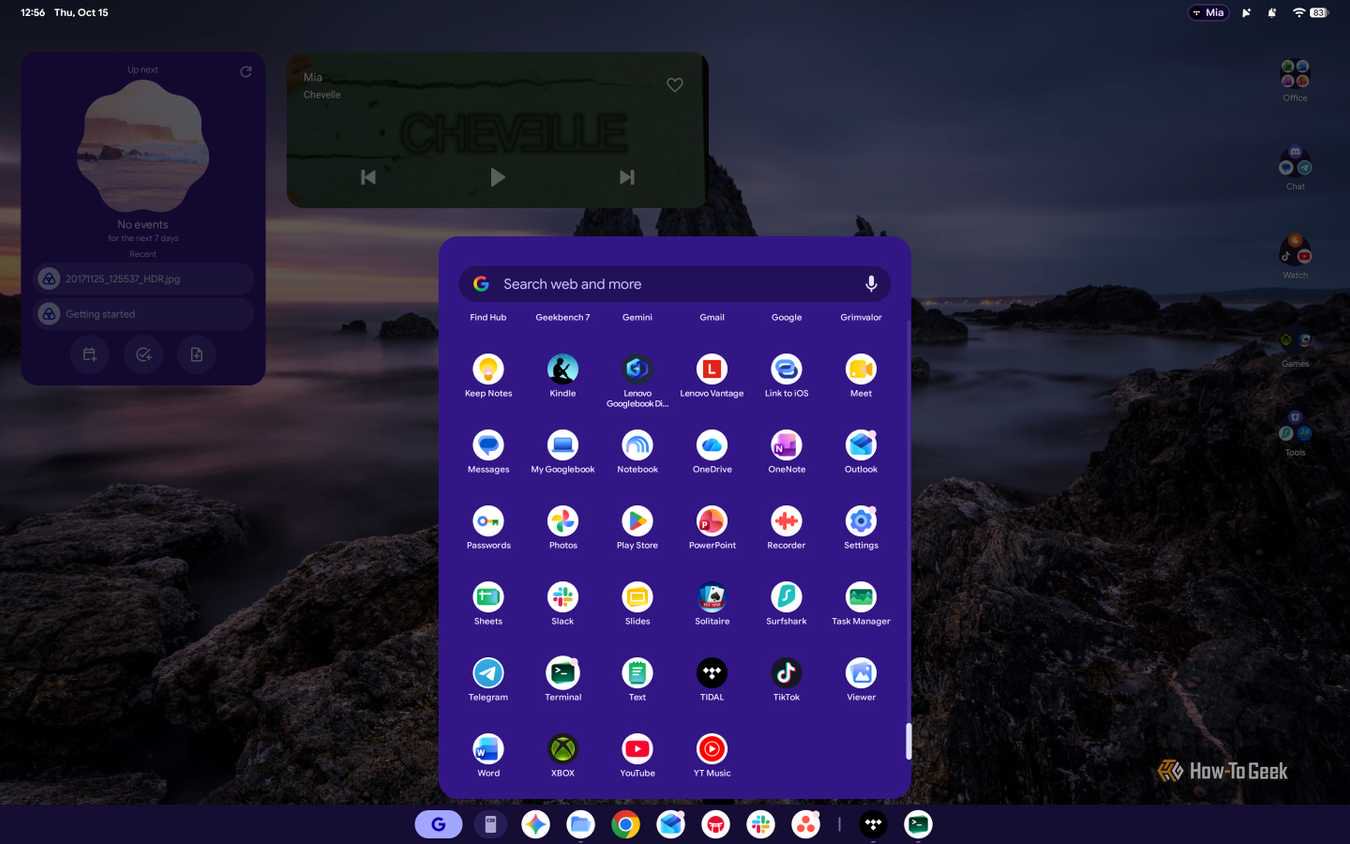
Task: Open the Getting started recent item
Action: 143,314
